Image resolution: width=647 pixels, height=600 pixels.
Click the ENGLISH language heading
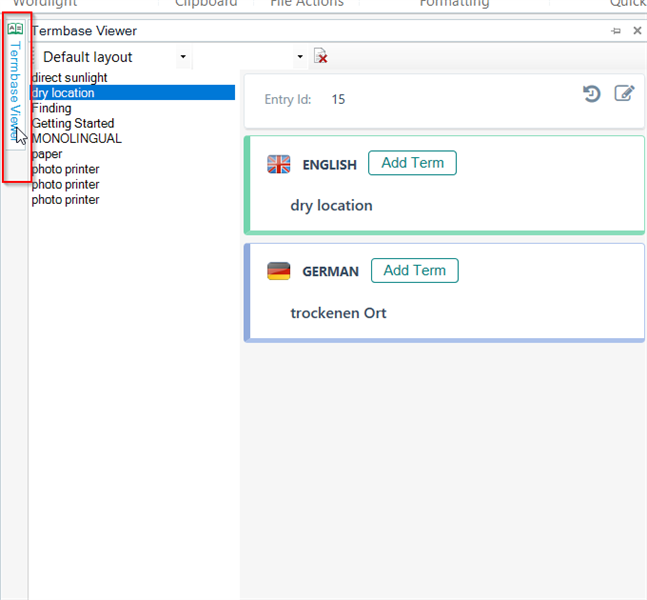[329, 165]
